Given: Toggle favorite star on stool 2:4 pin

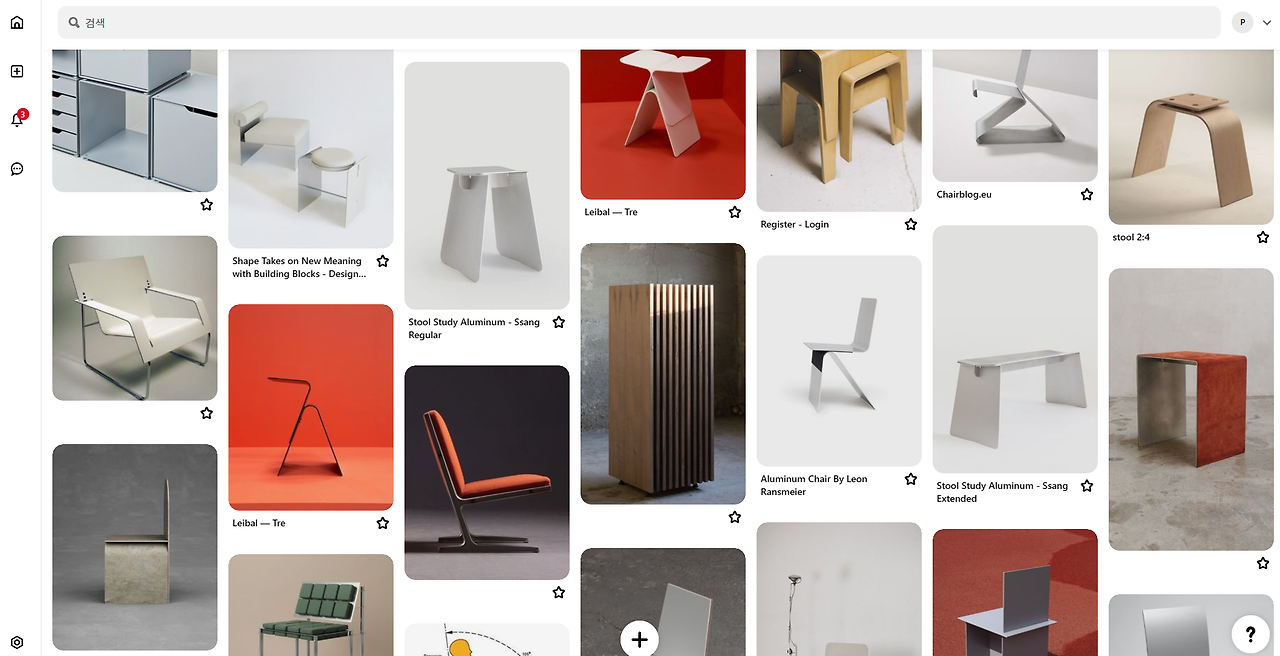Looking at the screenshot, I should point(1263,238).
